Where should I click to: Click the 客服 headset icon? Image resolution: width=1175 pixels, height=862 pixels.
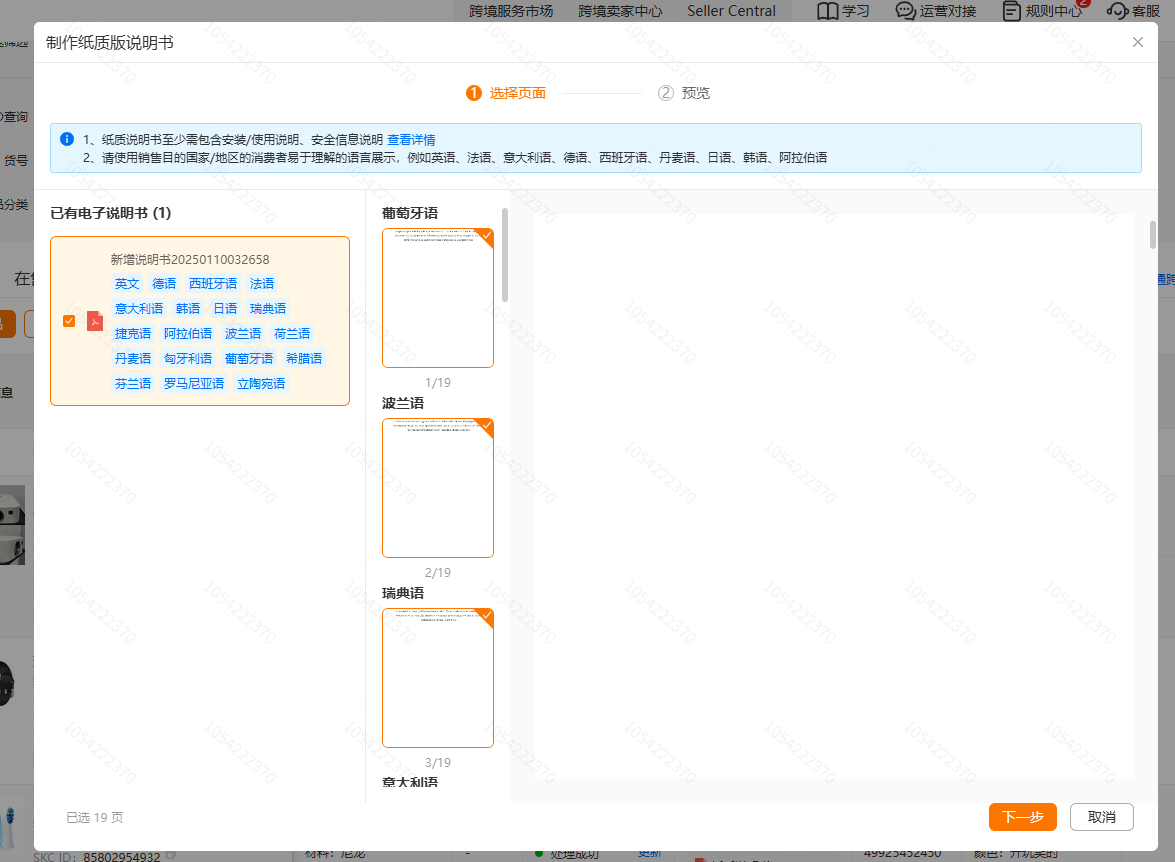1117,11
